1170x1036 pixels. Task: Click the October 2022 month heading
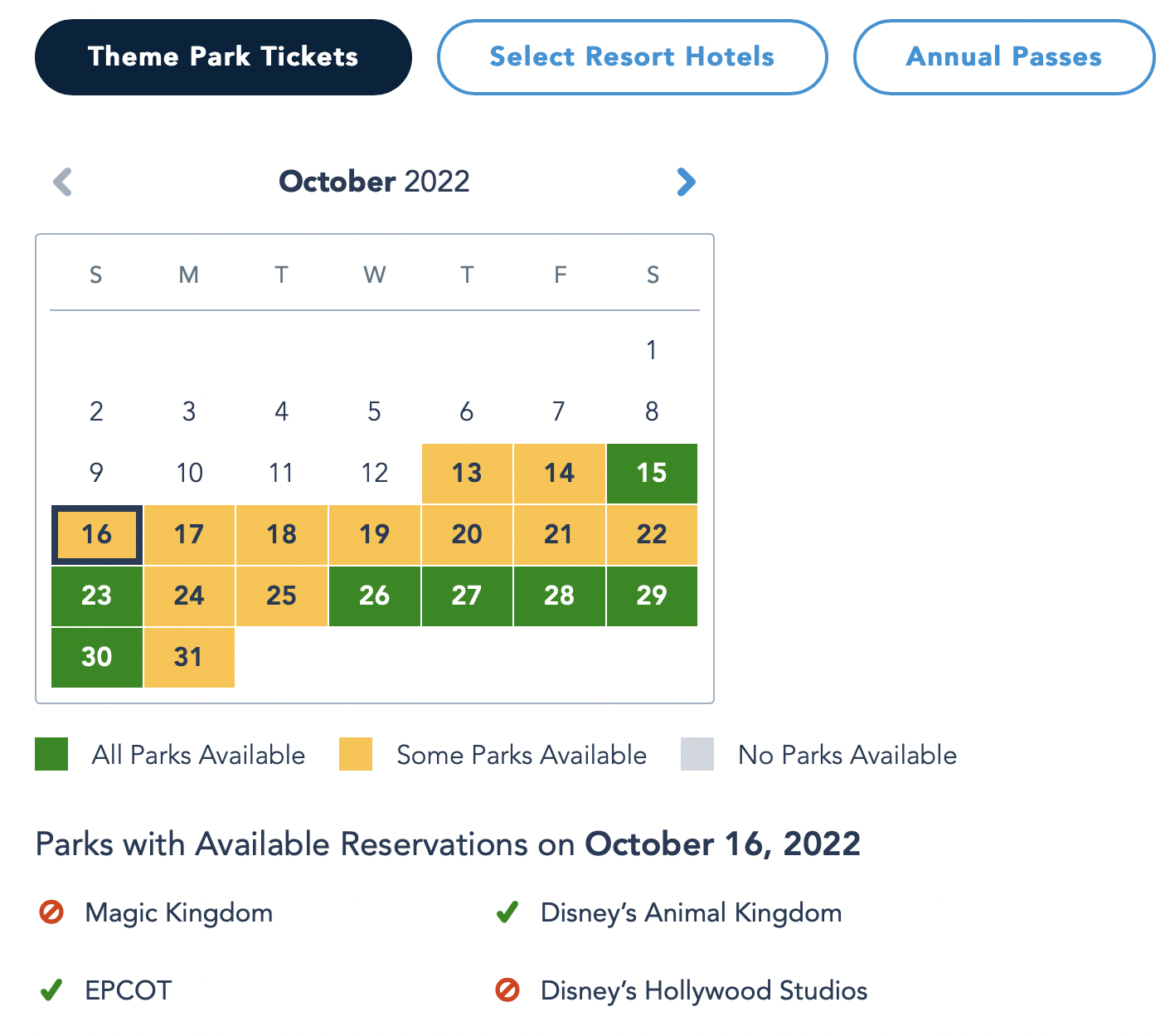(374, 182)
